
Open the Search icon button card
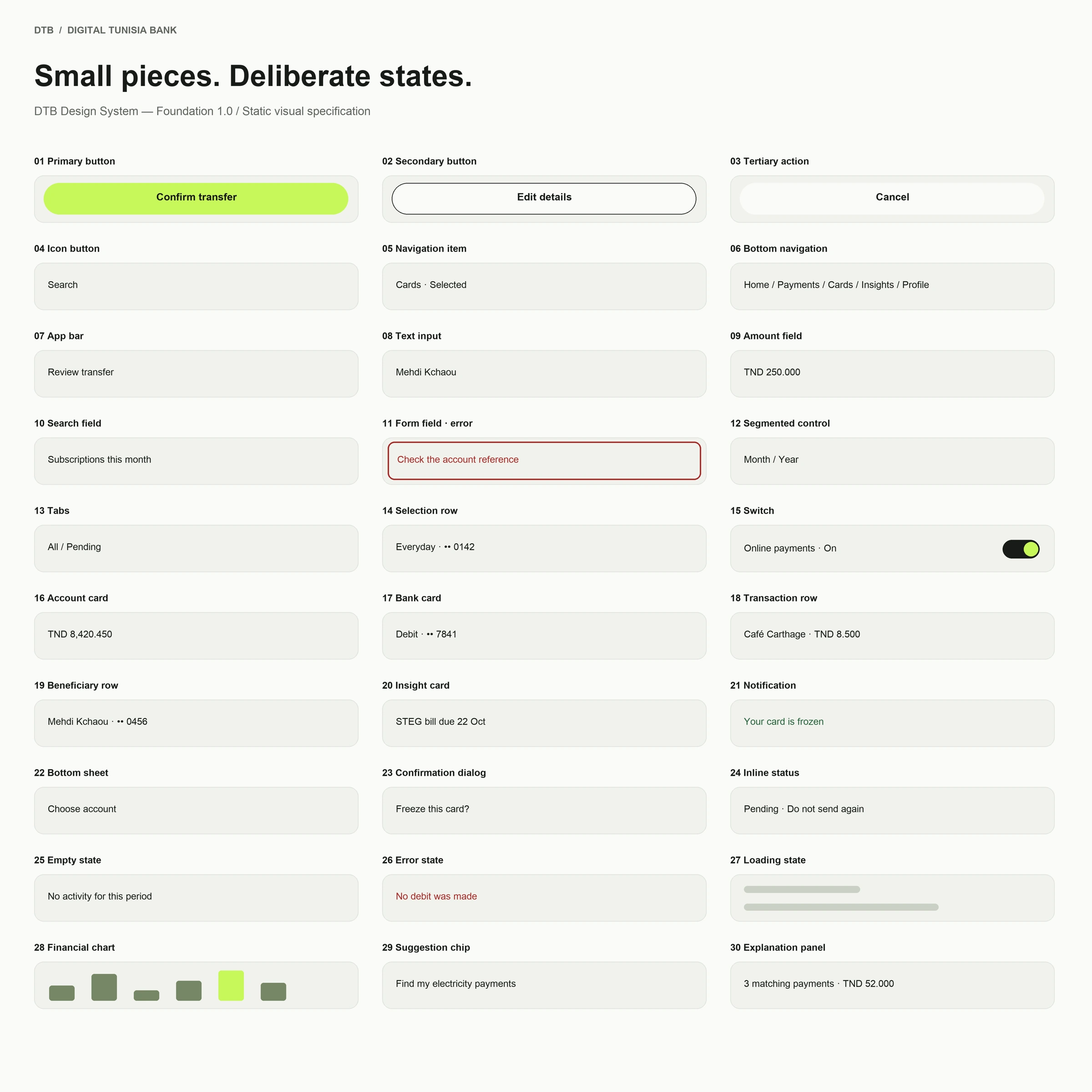coord(196,286)
